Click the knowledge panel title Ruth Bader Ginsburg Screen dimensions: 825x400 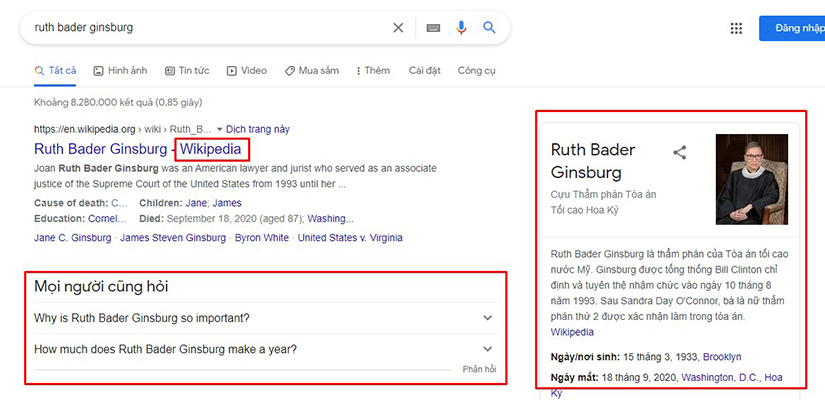pyautogui.click(x=593, y=161)
